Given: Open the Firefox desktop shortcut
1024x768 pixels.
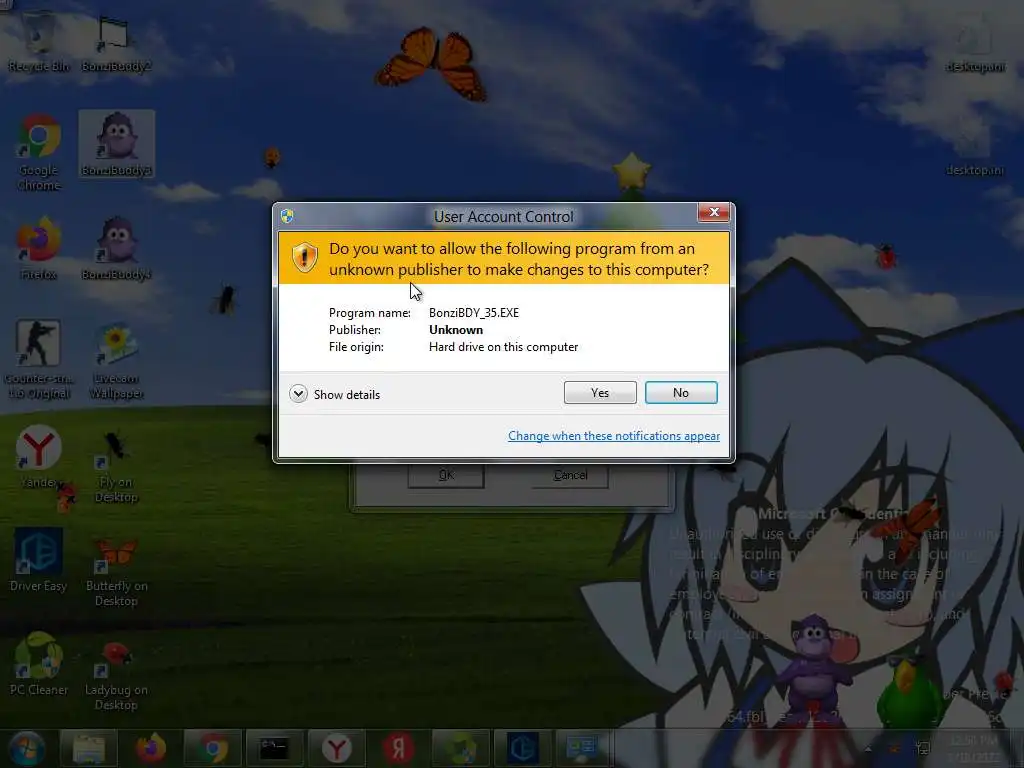Looking at the screenshot, I should tap(39, 248).
